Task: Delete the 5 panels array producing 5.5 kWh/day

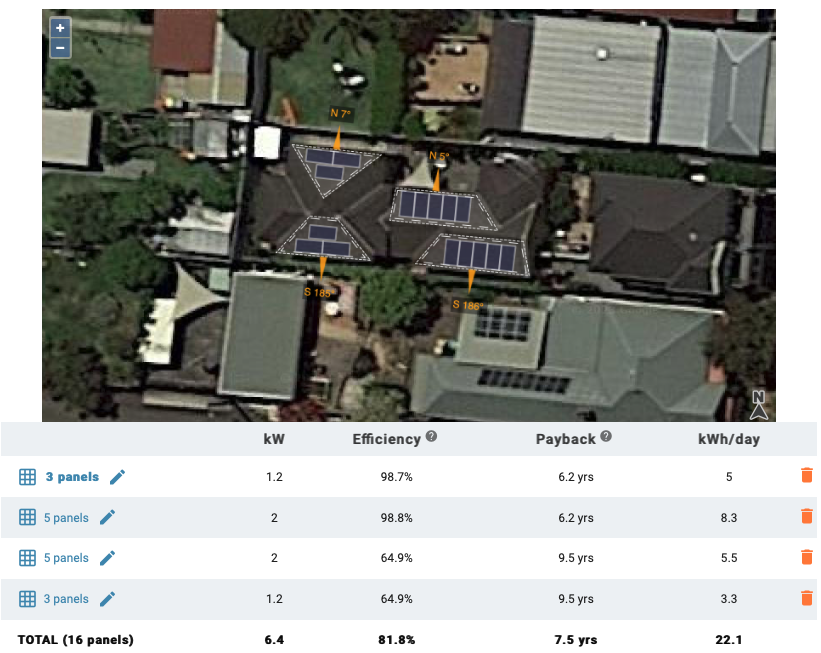Action: (x=807, y=557)
